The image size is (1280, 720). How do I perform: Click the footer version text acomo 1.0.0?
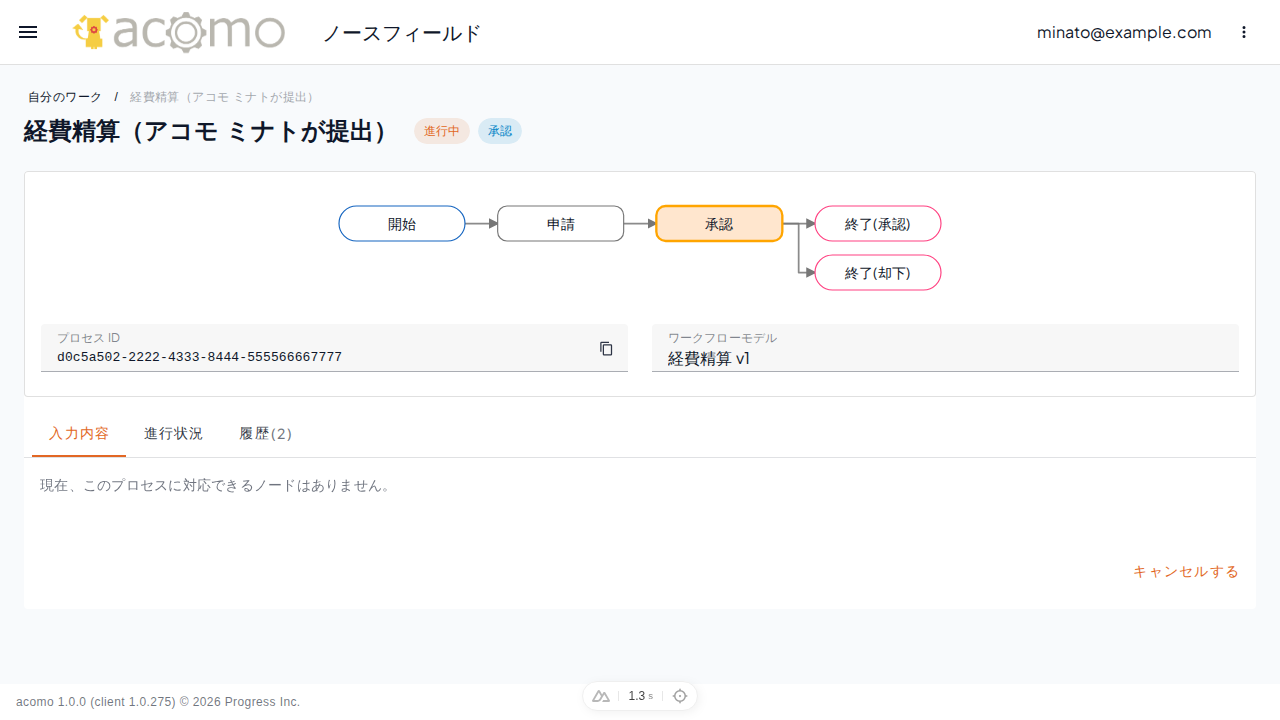158,702
